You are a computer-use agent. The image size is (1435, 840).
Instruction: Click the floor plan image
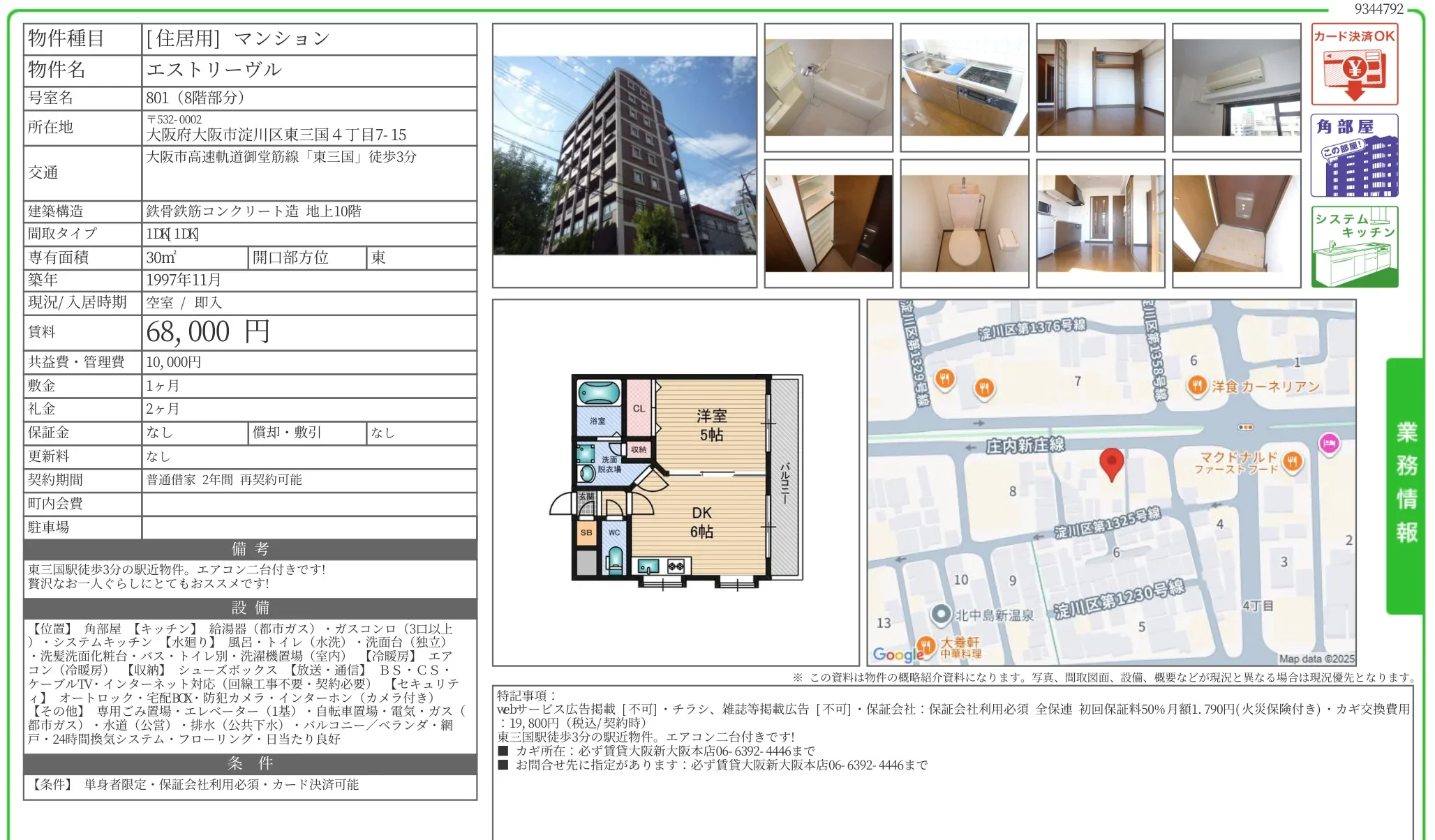click(x=676, y=481)
